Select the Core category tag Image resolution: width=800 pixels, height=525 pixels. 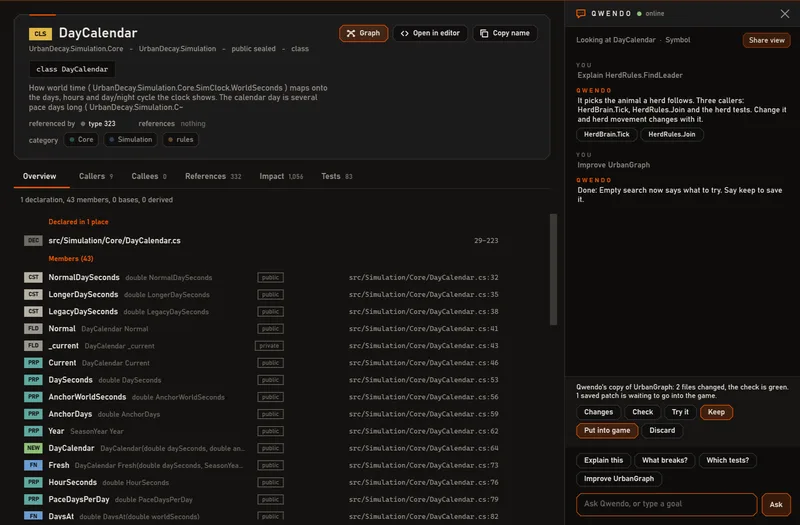click(81, 140)
